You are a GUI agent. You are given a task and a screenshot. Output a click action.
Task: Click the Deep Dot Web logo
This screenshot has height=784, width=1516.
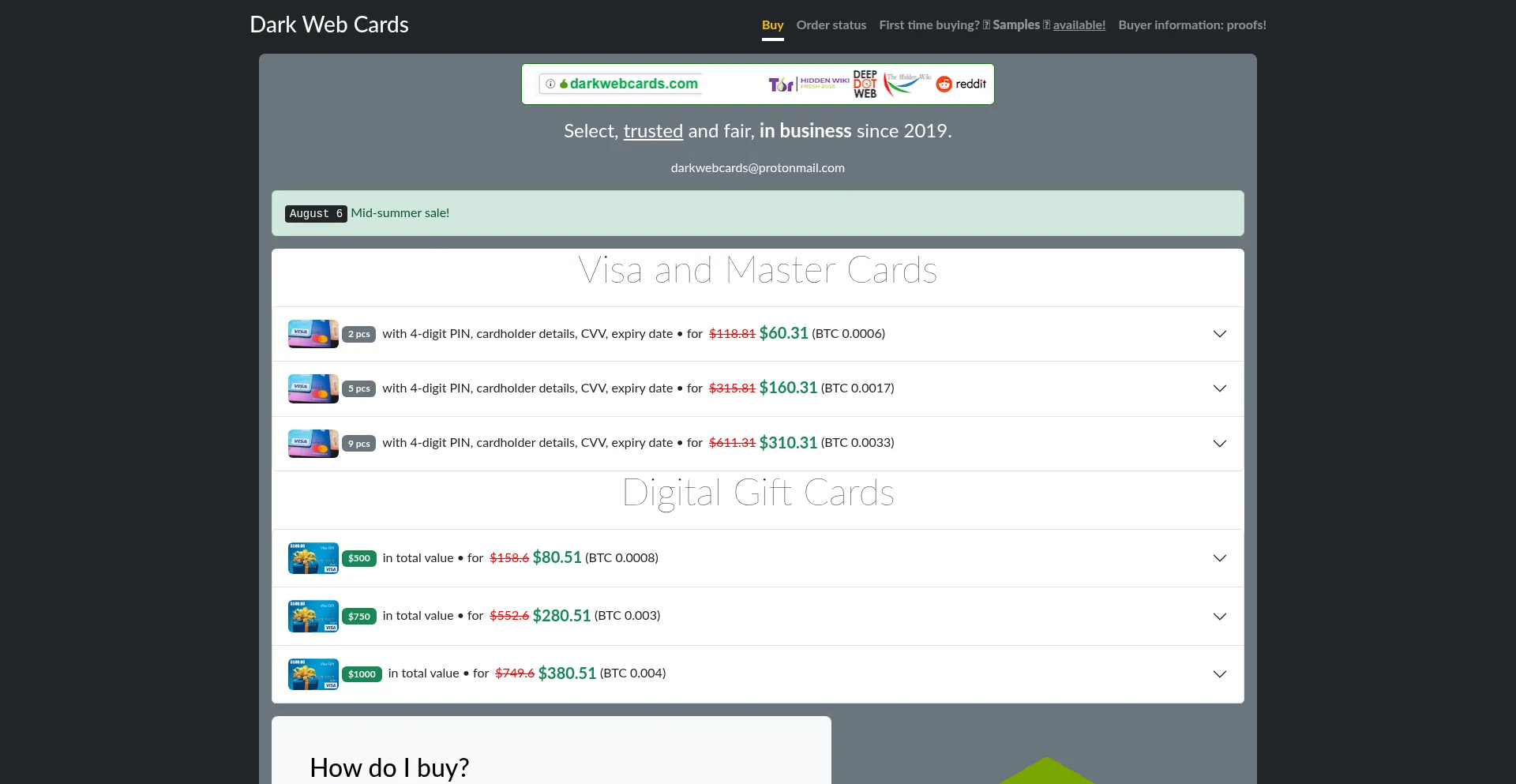point(865,84)
